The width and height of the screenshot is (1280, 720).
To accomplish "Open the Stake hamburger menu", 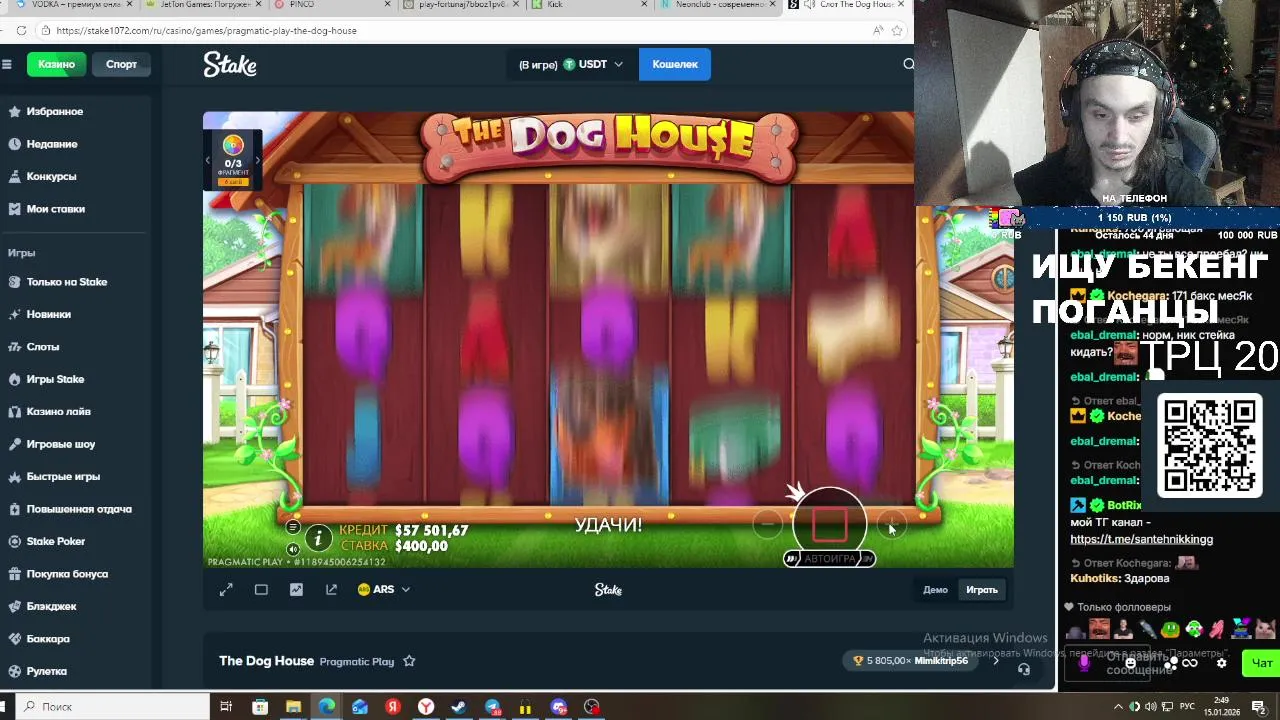I will pos(7,64).
